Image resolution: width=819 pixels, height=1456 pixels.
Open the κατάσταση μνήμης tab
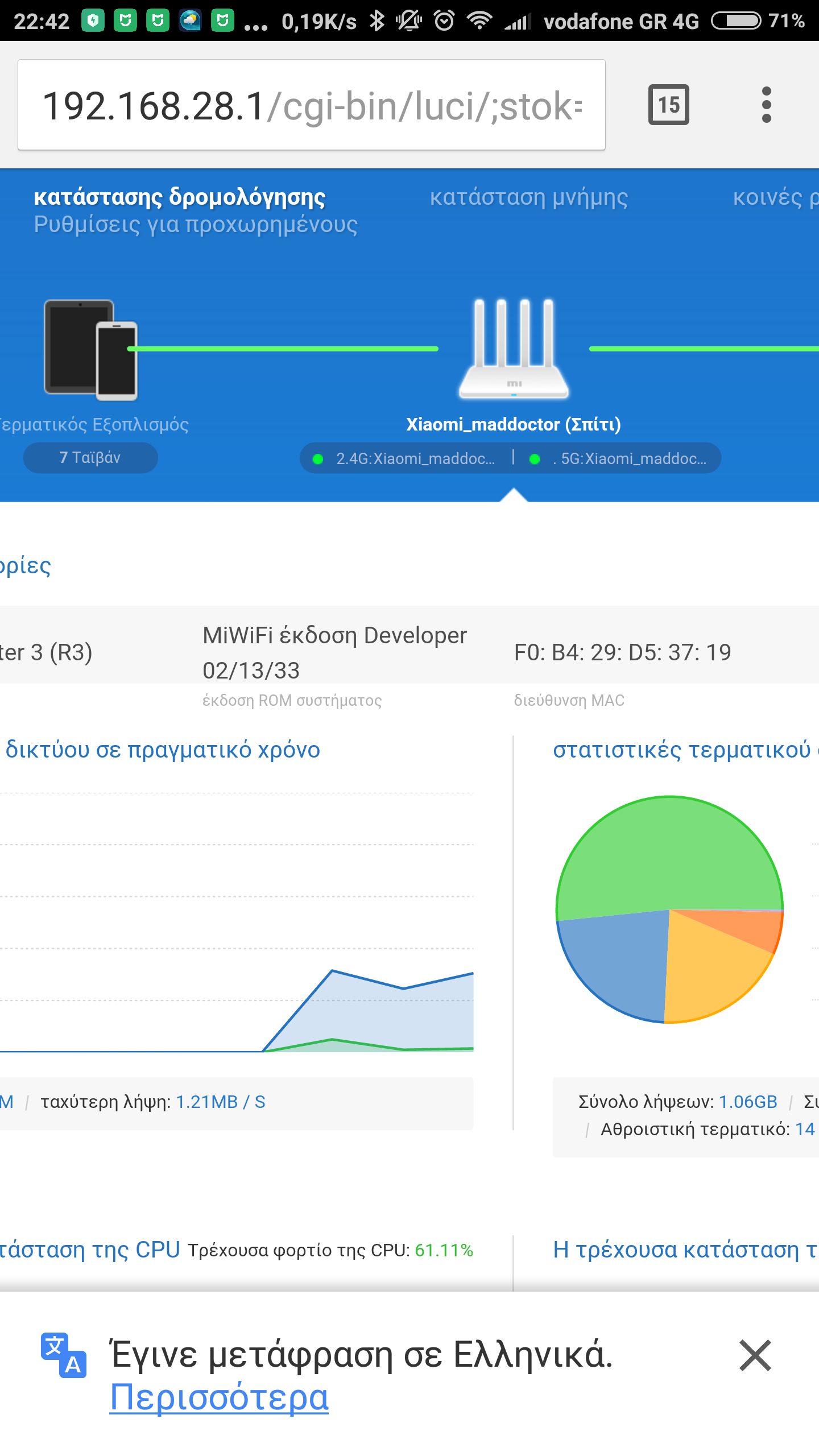click(x=528, y=197)
